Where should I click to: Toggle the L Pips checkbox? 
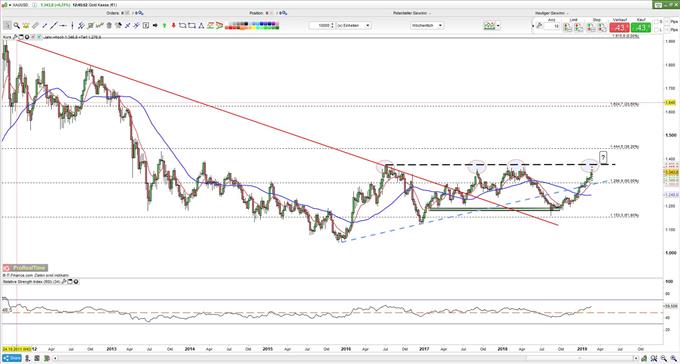coord(656,30)
